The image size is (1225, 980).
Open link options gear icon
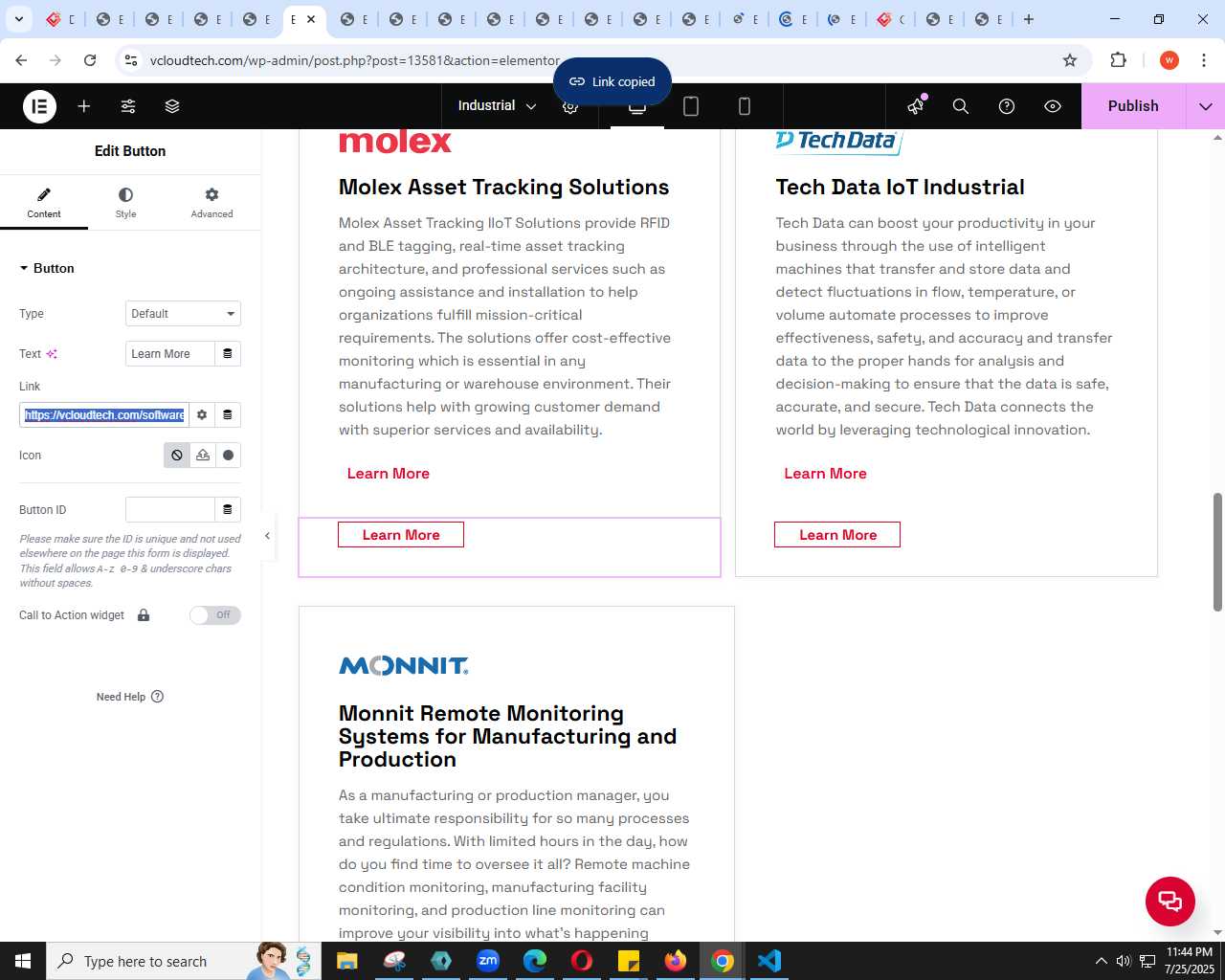202,415
